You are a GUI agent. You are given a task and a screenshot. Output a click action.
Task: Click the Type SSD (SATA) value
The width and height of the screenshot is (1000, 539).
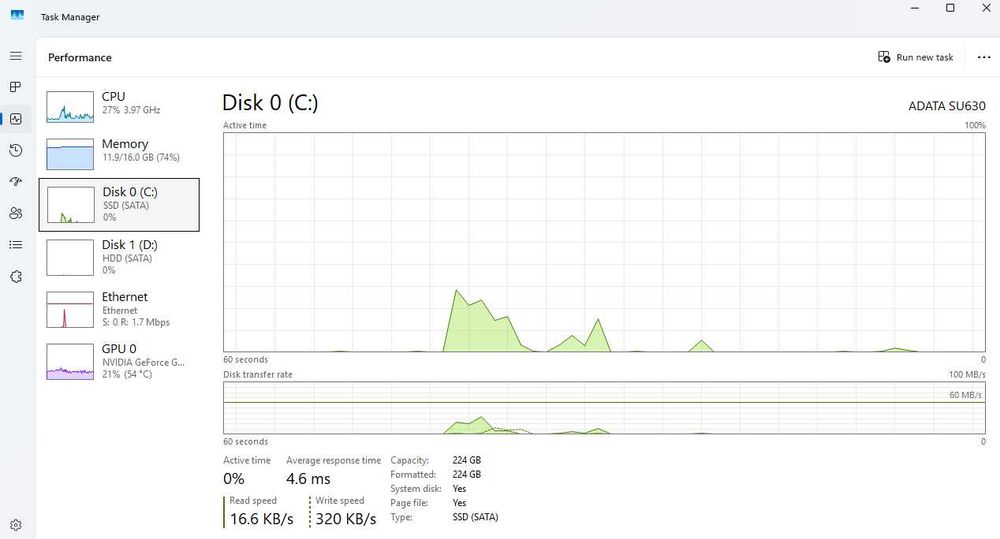pyautogui.click(x=475, y=517)
